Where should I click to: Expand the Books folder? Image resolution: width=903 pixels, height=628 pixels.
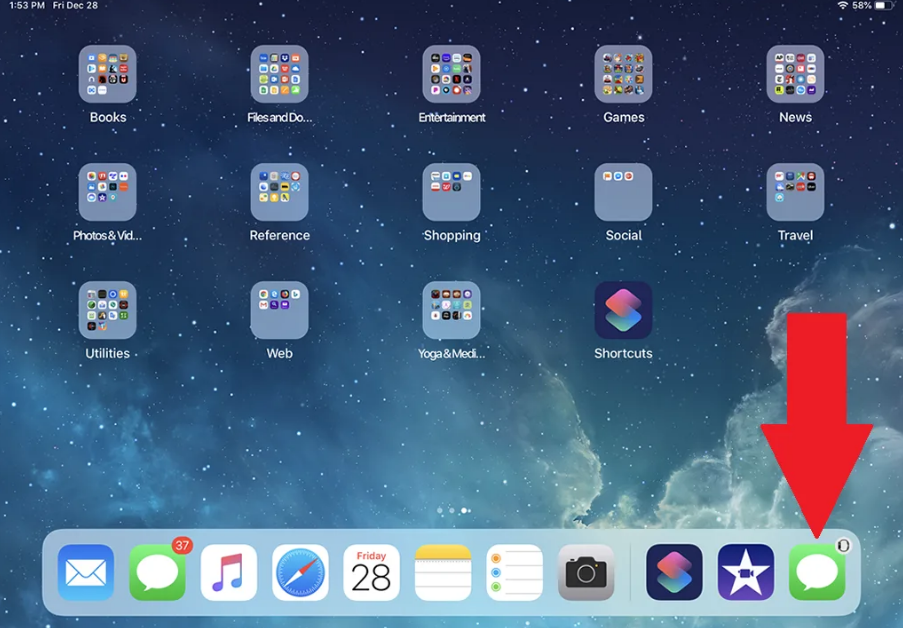click(x=108, y=74)
